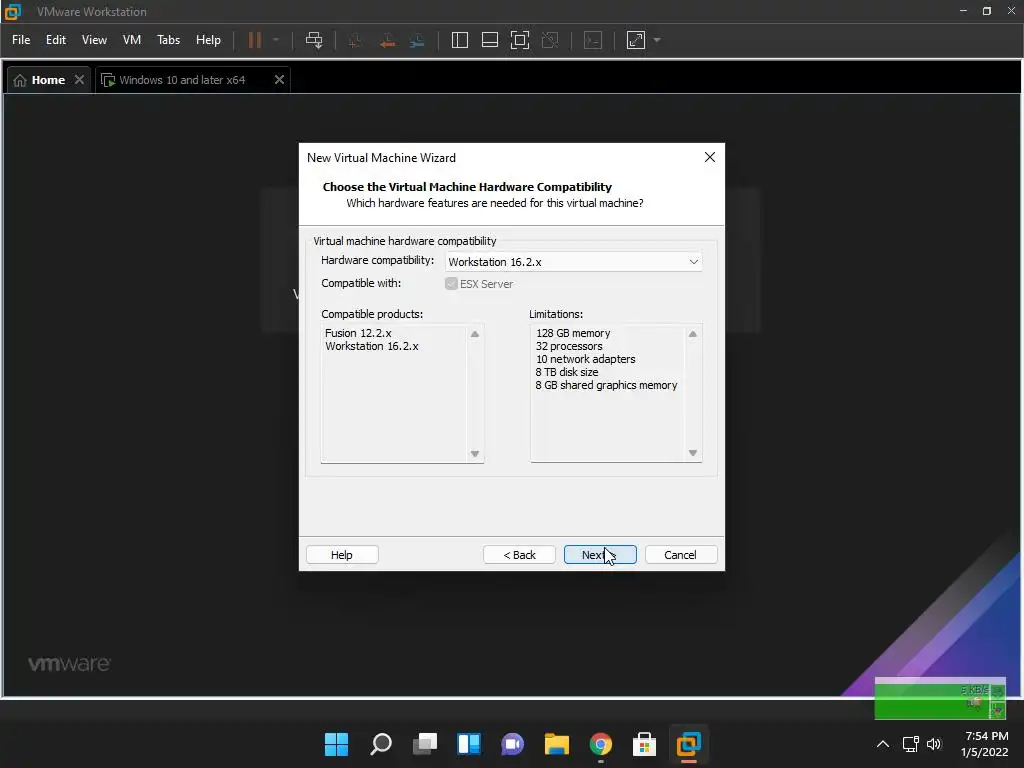
Task: Open Microsoft Store from the taskbar
Action: click(645, 744)
